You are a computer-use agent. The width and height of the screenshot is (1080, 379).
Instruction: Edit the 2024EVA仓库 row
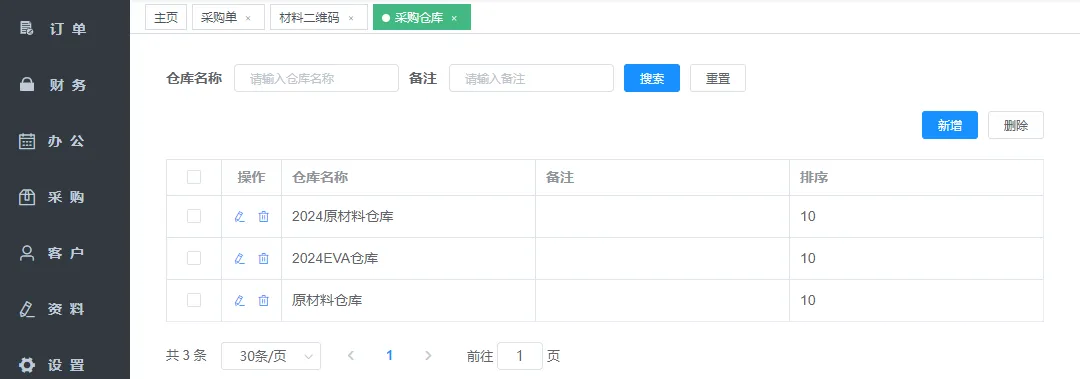click(x=240, y=258)
